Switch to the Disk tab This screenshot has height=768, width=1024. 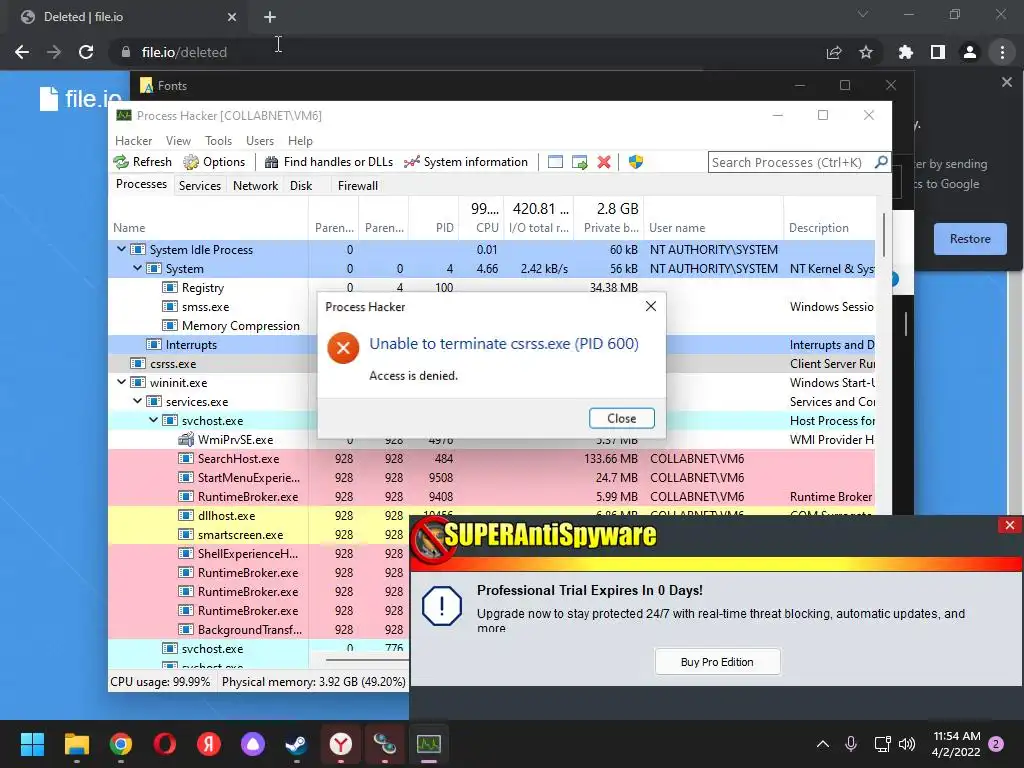tap(301, 185)
